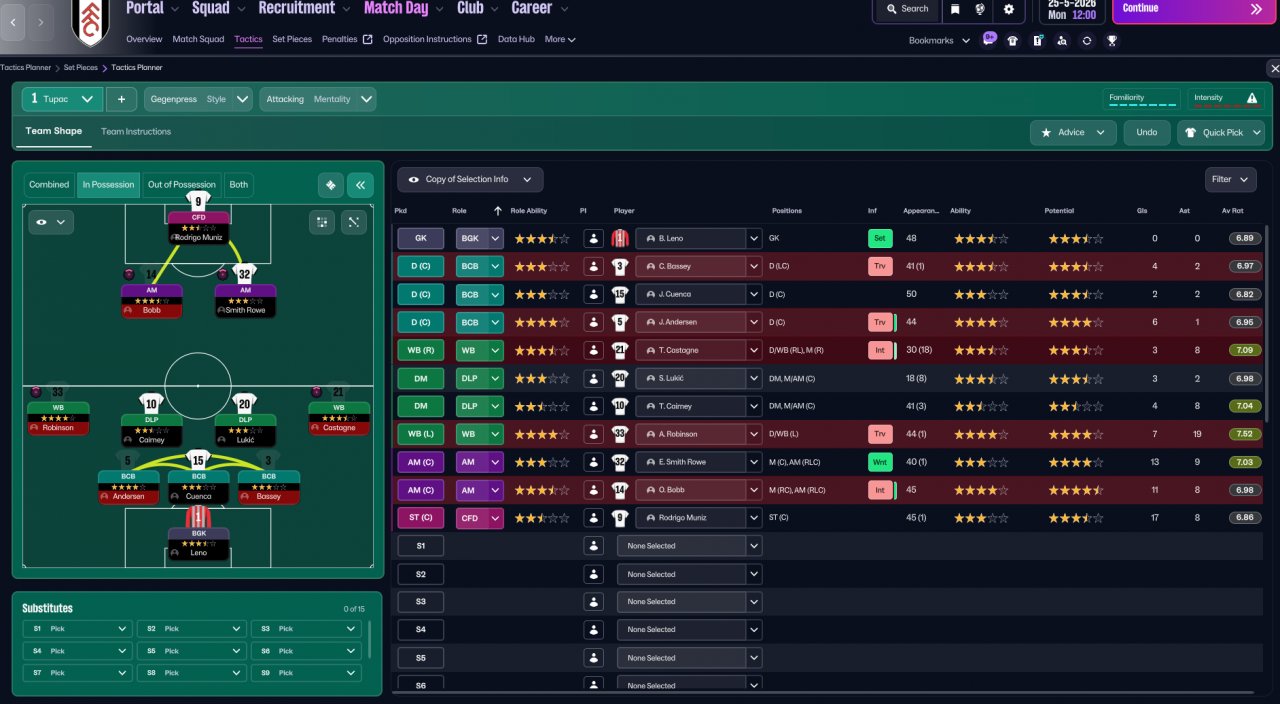The width and height of the screenshot is (1280, 704).
Task: Click the Undo button
Action: (1147, 132)
